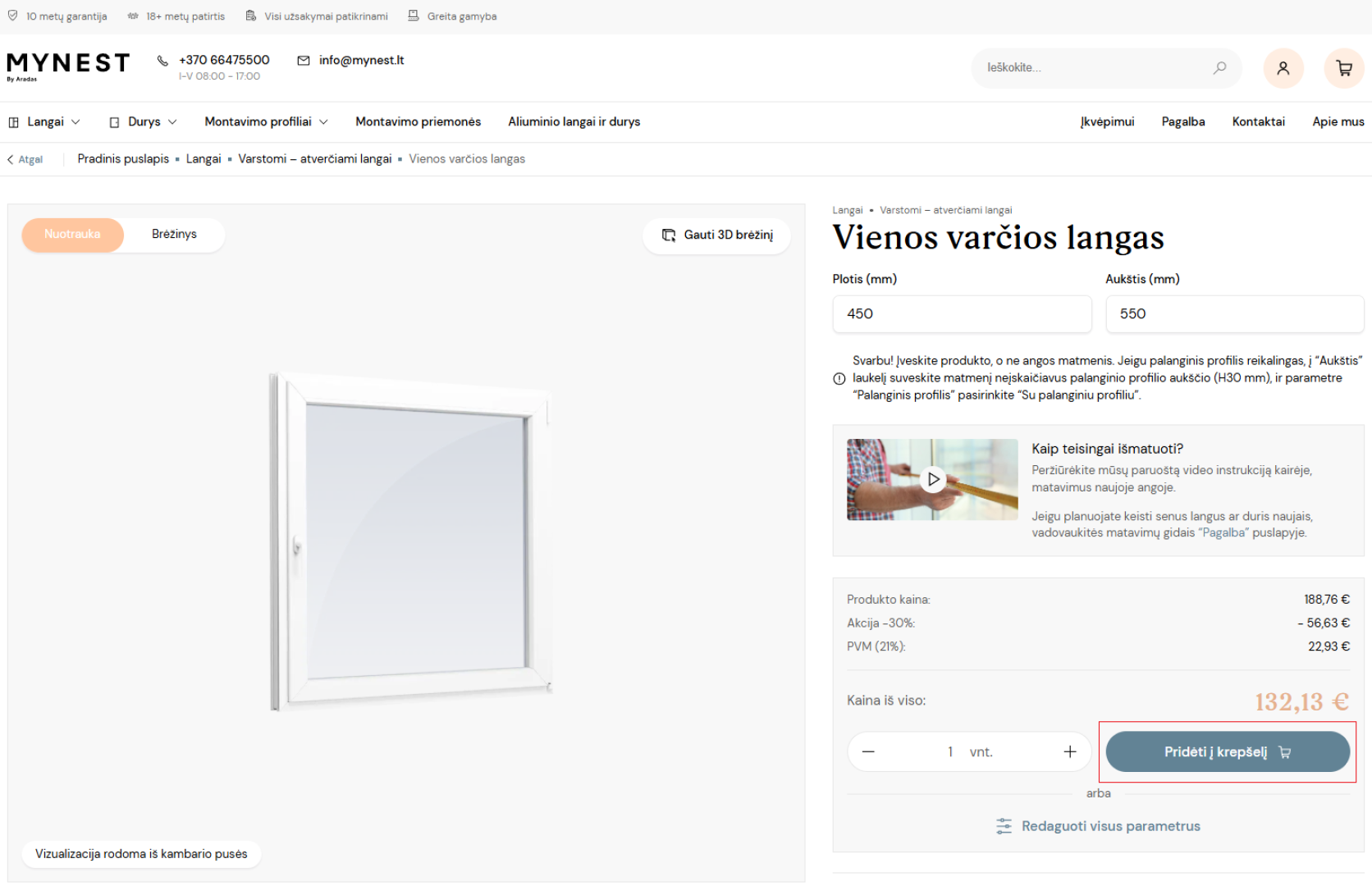Viewport: 1372px width, 886px height.
Task: Open Montavimo priemonės menu item
Action: pos(418,121)
